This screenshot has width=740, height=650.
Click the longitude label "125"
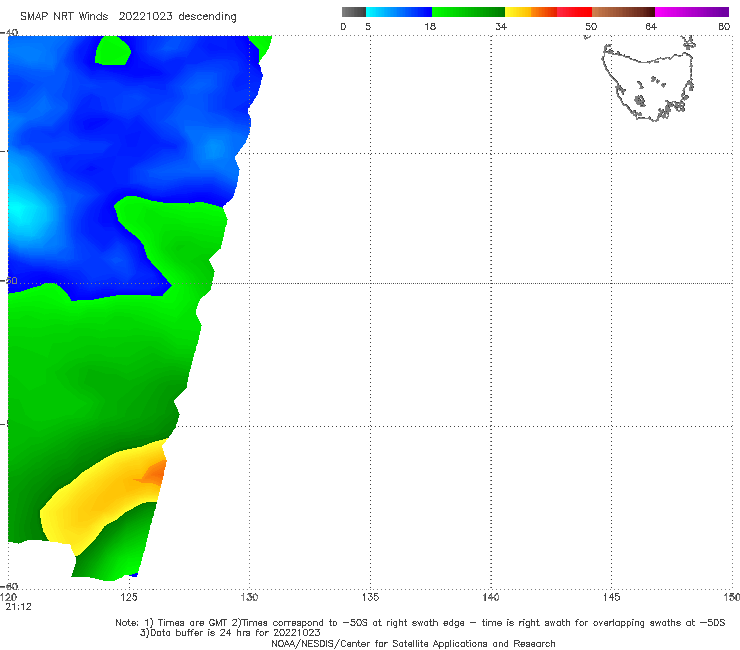point(129,597)
